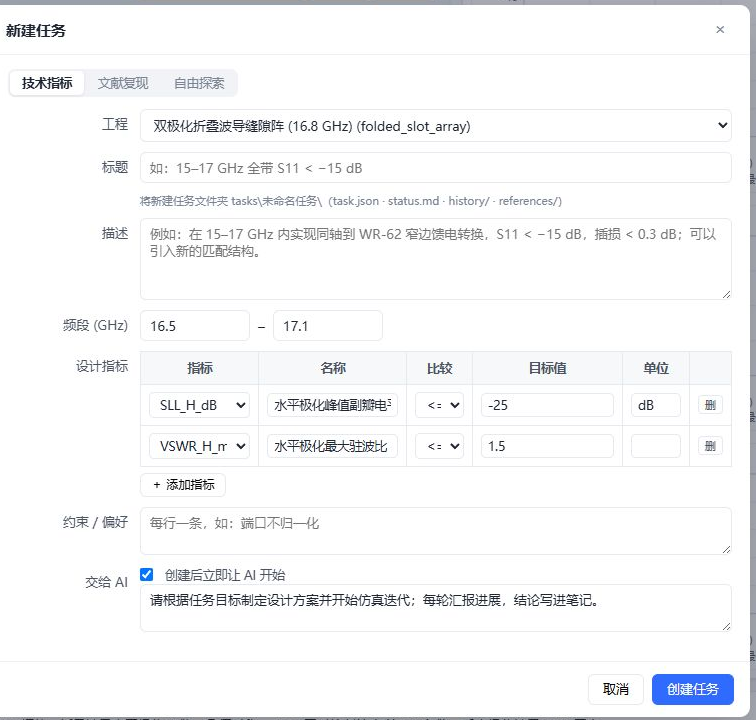Change the comparison operator for SLL_H_dB row
The height and width of the screenshot is (720, 756).
[439, 405]
